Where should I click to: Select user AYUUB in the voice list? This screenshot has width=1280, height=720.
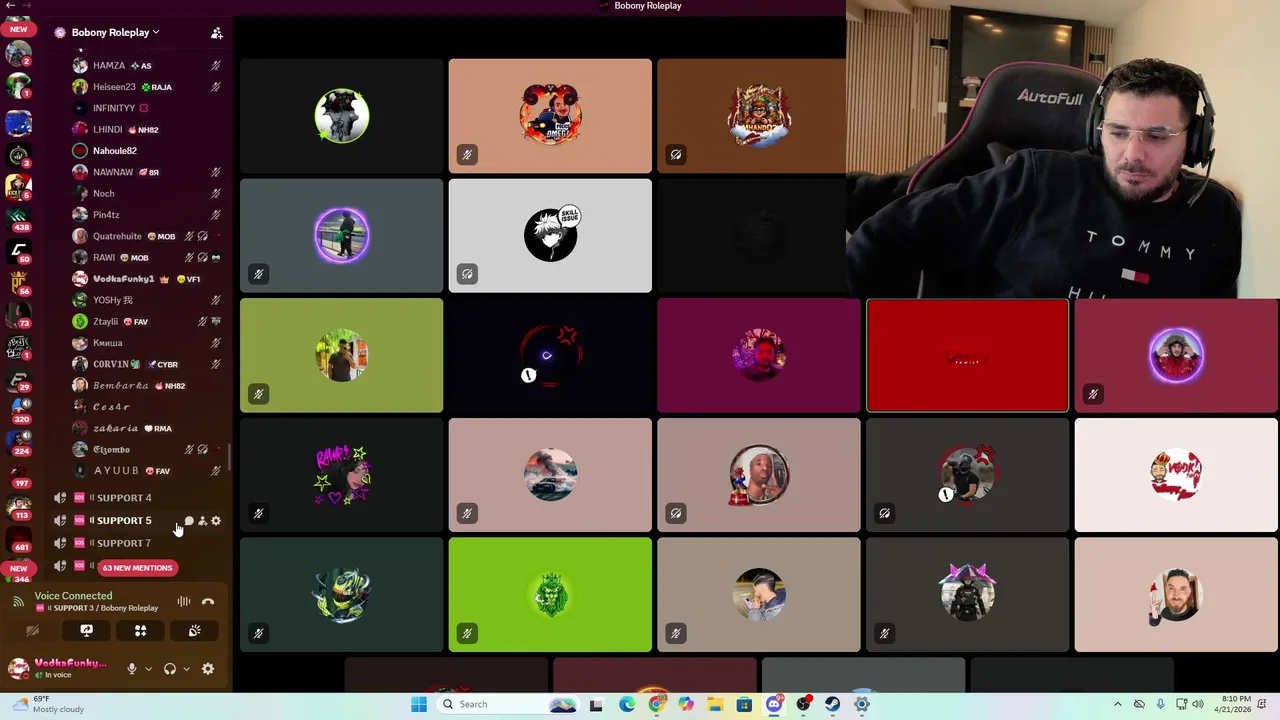(145, 471)
